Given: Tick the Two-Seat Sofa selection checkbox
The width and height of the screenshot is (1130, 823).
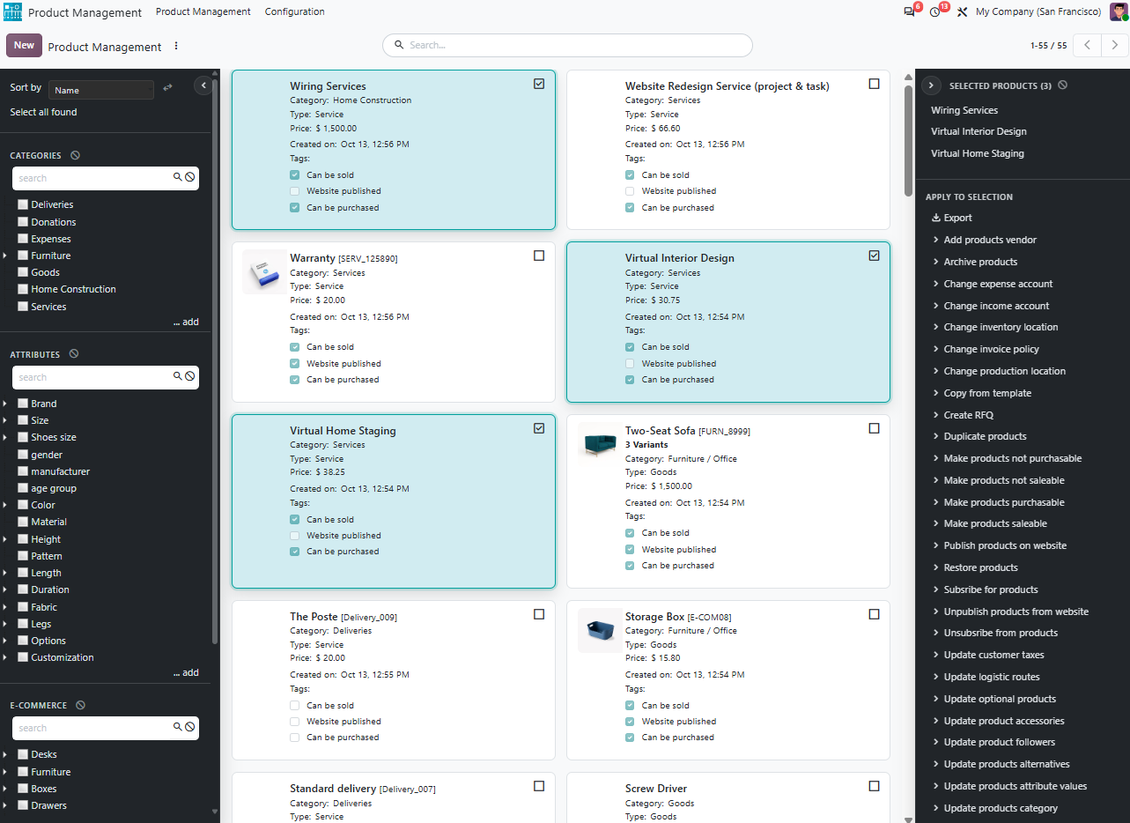Looking at the screenshot, I should (874, 429).
